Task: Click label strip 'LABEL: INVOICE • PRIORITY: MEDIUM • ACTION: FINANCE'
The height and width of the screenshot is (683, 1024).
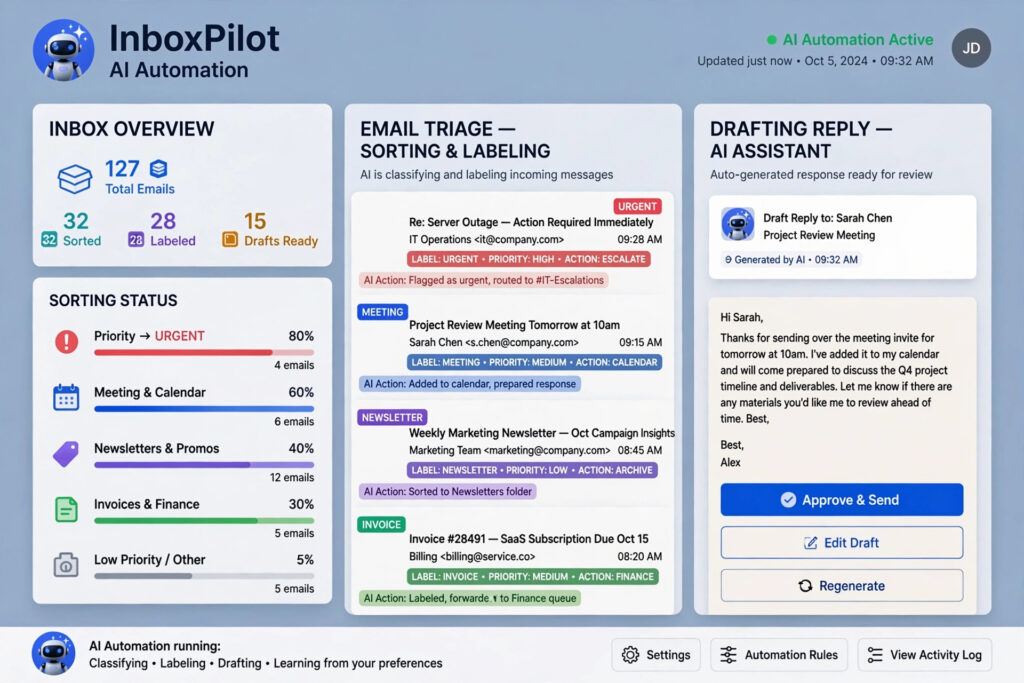Action: point(532,577)
